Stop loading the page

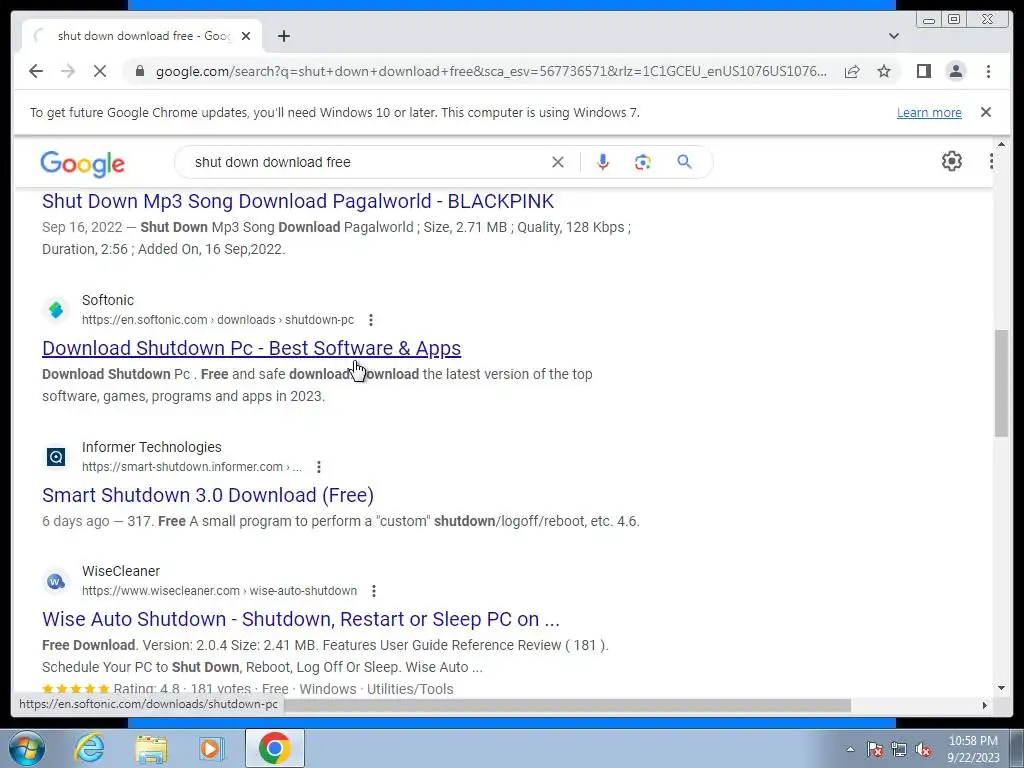pyautogui.click(x=100, y=71)
